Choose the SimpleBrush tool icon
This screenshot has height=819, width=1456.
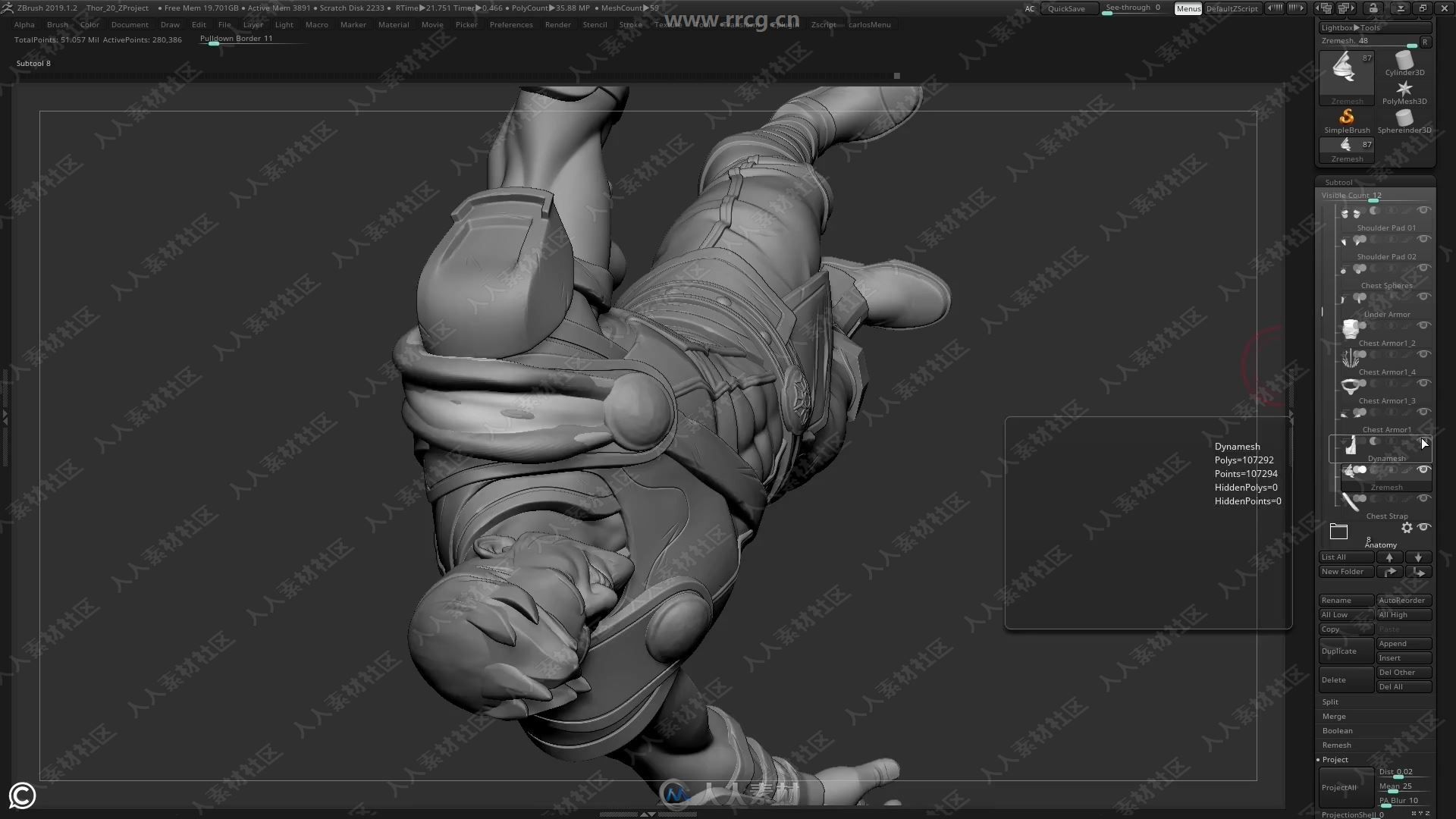click(1347, 121)
